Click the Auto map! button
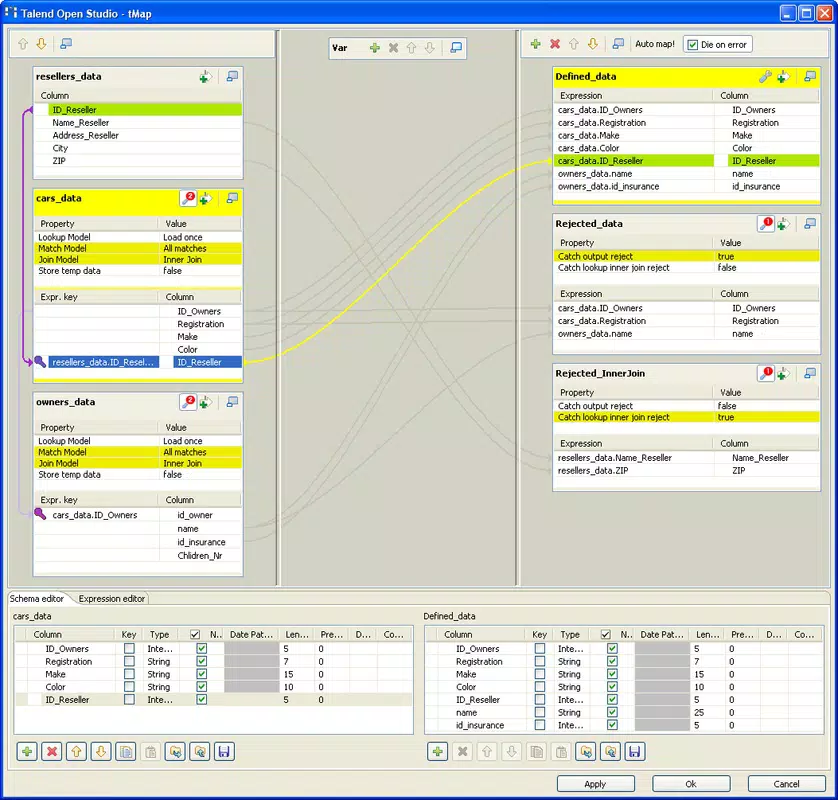Screen dimensions: 838x800 655,44
